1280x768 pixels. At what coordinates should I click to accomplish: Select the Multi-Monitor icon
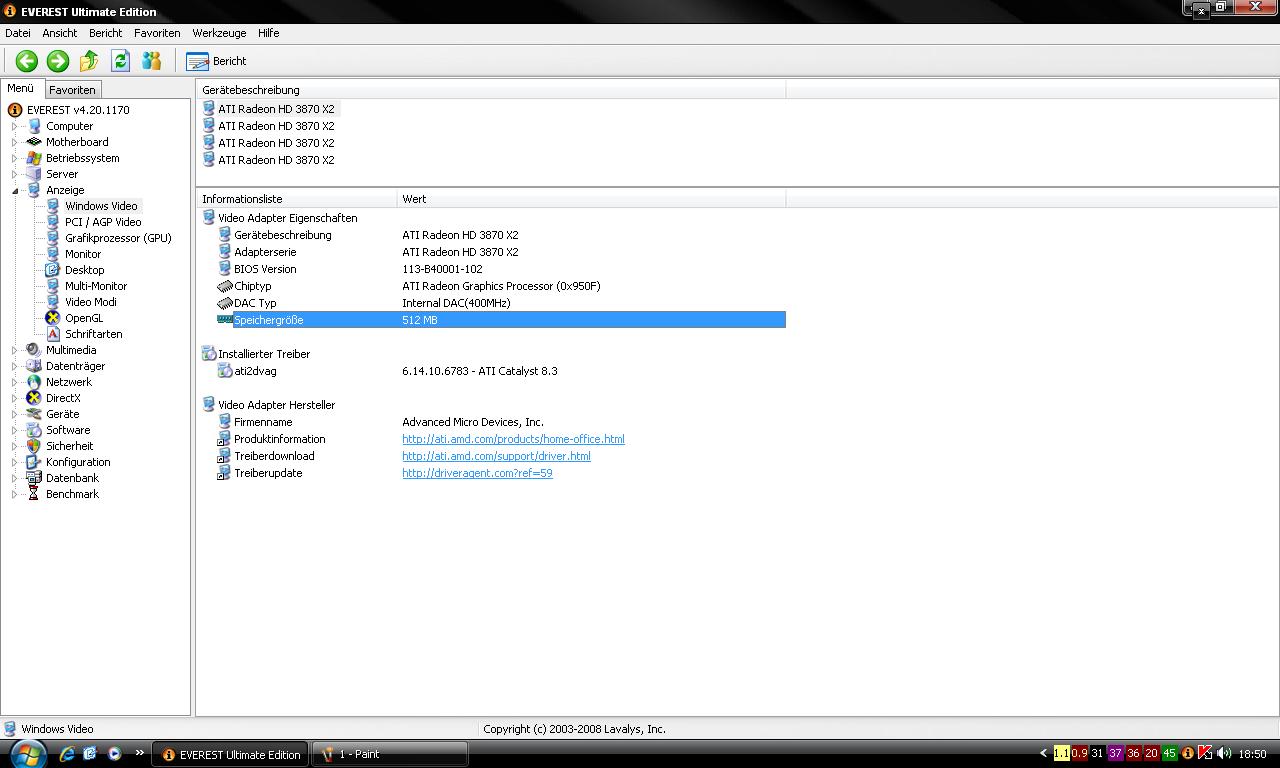pyautogui.click(x=53, y=286)
